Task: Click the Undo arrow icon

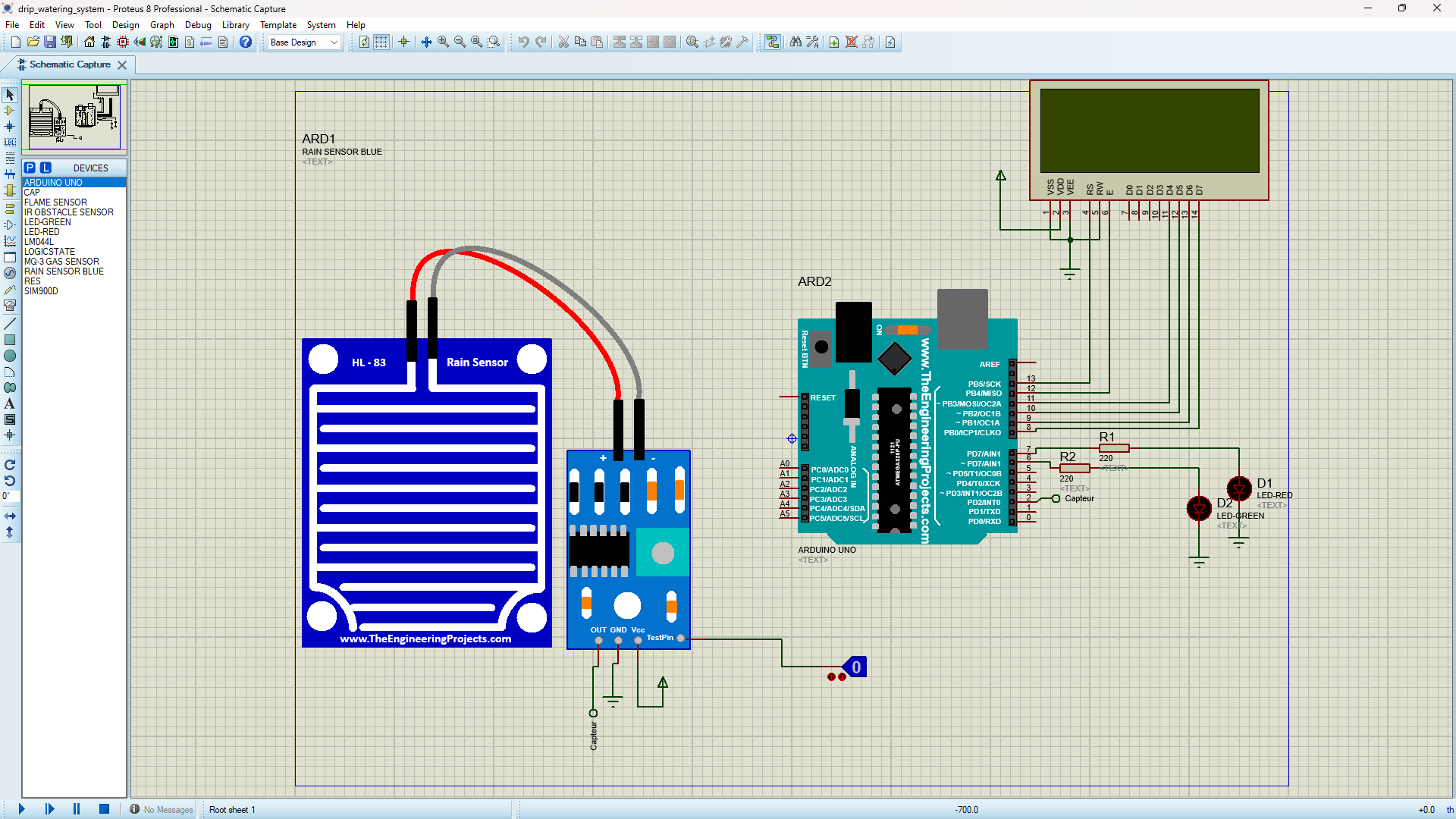Action: (x=523, y=42)
